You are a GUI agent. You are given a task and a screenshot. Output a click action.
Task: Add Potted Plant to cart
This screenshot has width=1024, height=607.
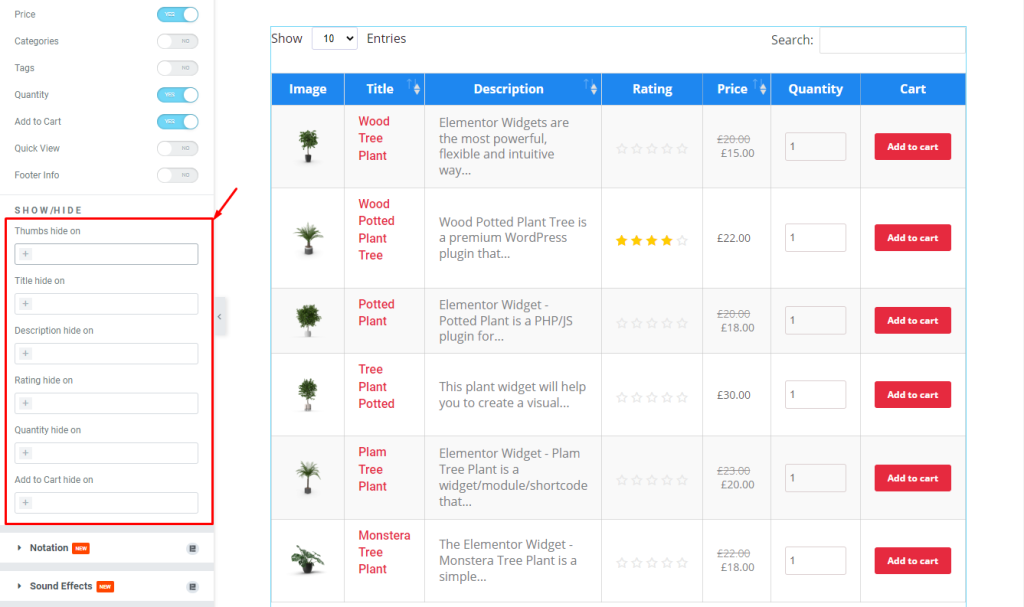(912, 320)
